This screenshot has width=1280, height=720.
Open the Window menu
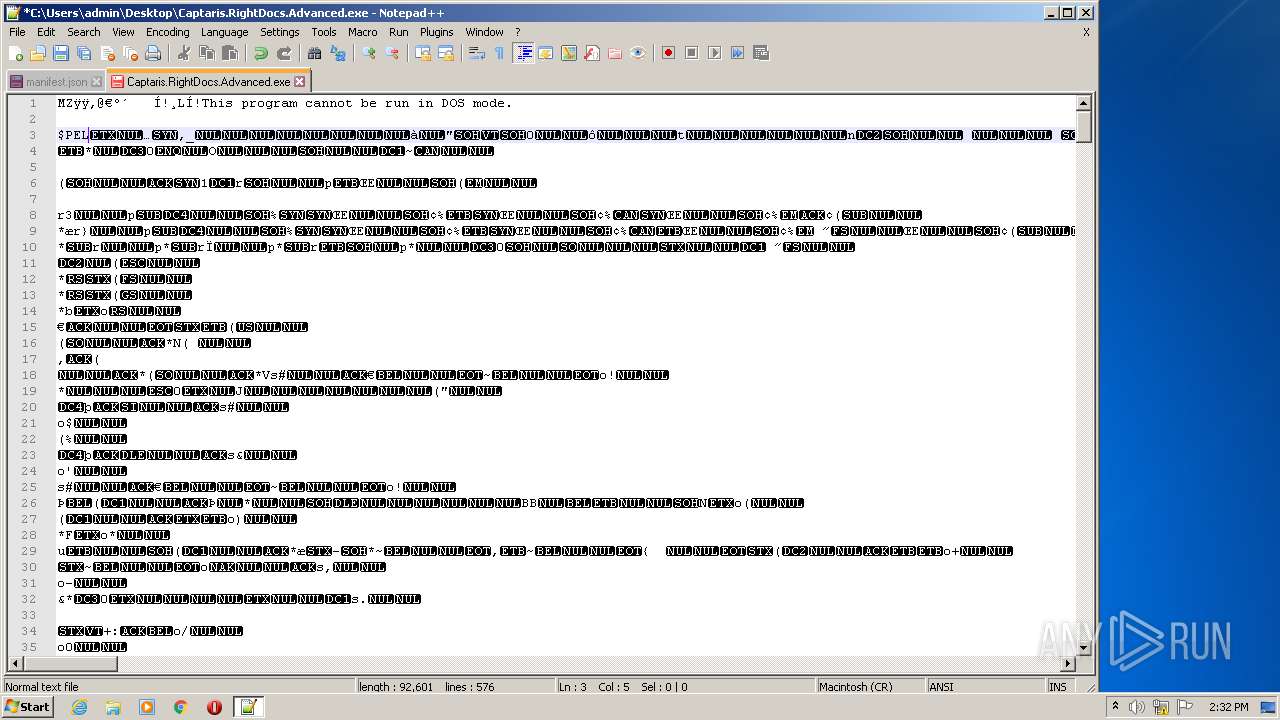coord(484,32)
